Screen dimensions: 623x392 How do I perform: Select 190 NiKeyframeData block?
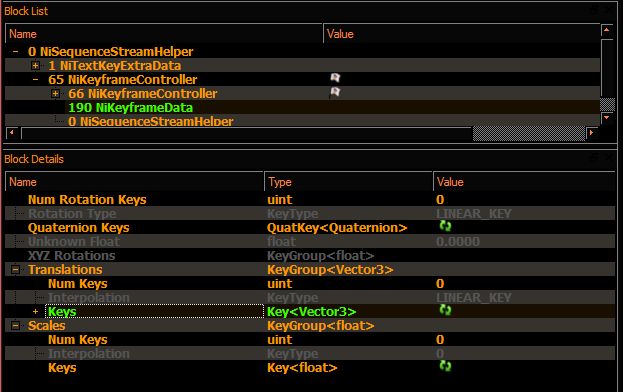point(130,108)
